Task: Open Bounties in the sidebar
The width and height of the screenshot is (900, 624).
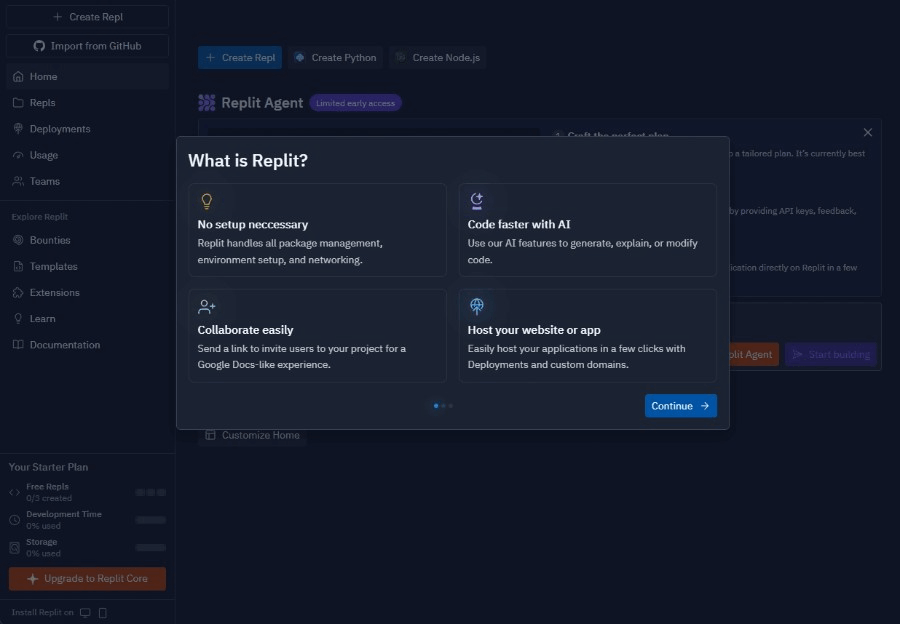Action: (87, 240)
